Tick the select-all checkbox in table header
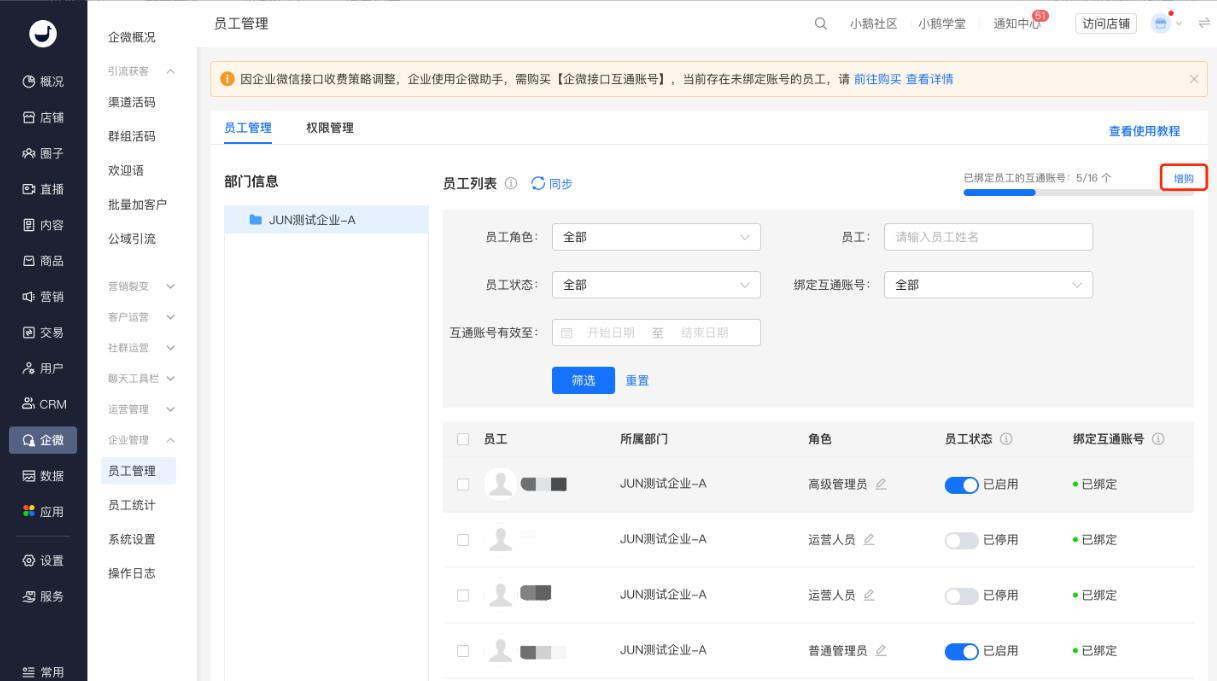The width and height of the screenshot is (1217, 681). pyautogui.click(x=462, y=439)
